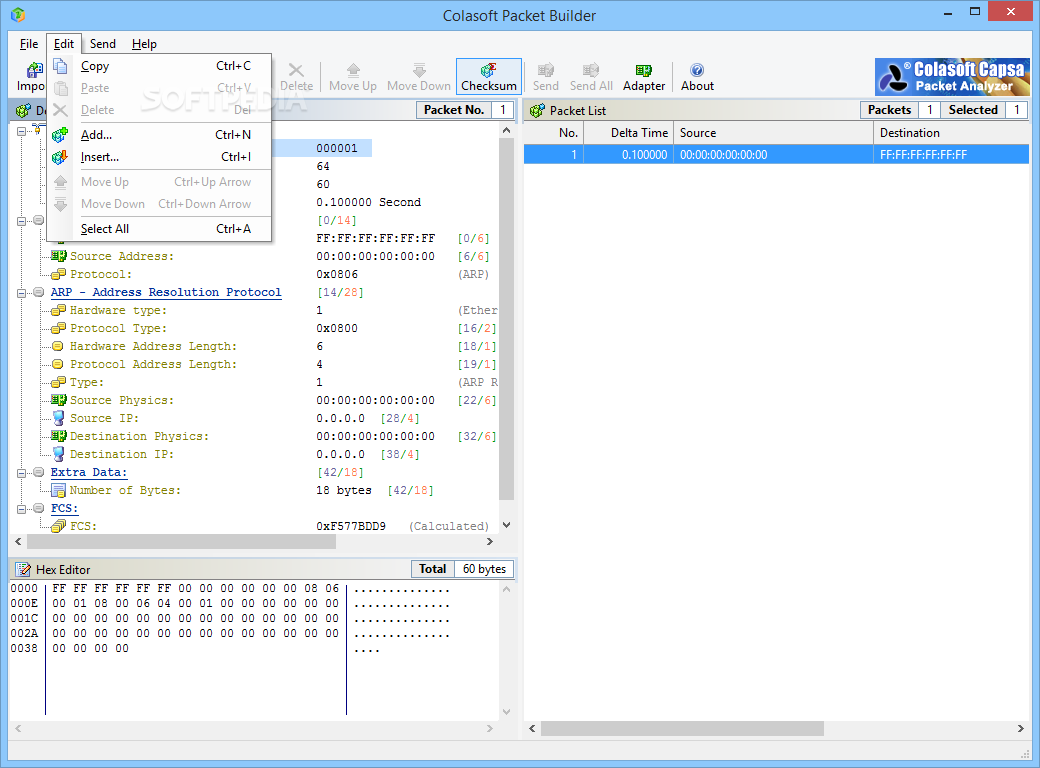
Task: Click the About help icon
Action: (x=697, y=77)
